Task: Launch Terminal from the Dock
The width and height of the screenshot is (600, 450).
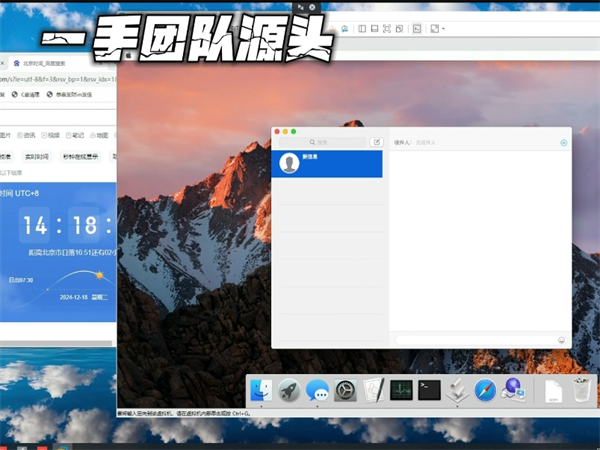Action: click(430, 390)
